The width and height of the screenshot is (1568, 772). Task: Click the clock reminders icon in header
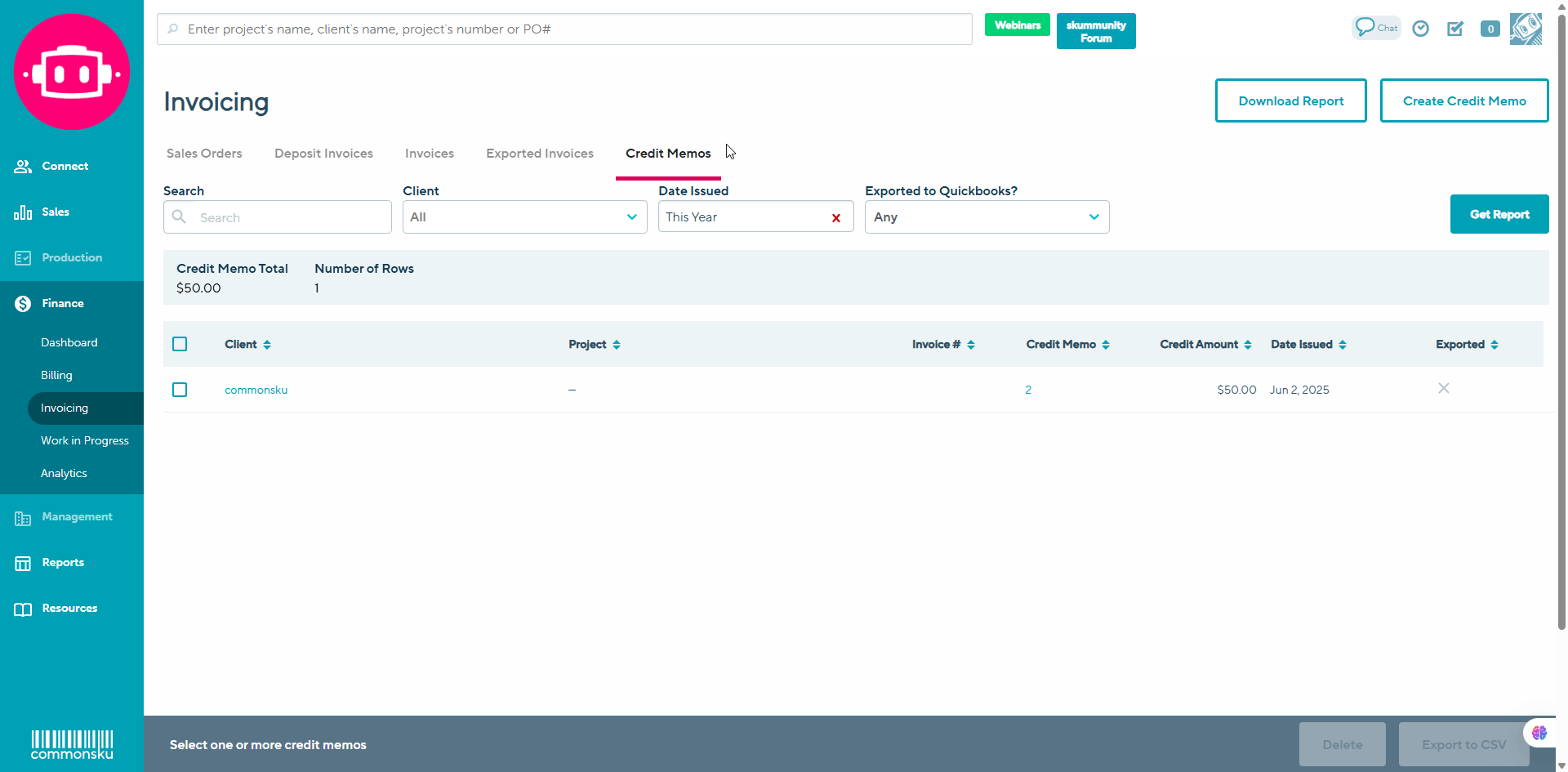tap(1421, 29)
